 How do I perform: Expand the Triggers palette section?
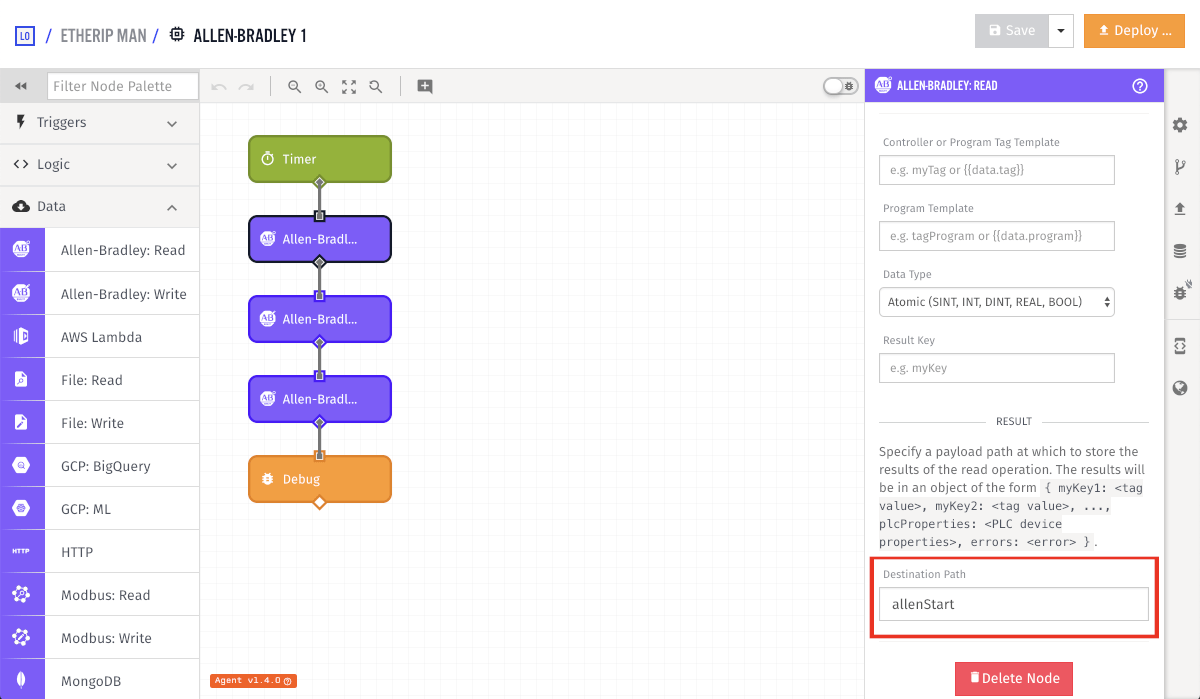click(100, 122)
